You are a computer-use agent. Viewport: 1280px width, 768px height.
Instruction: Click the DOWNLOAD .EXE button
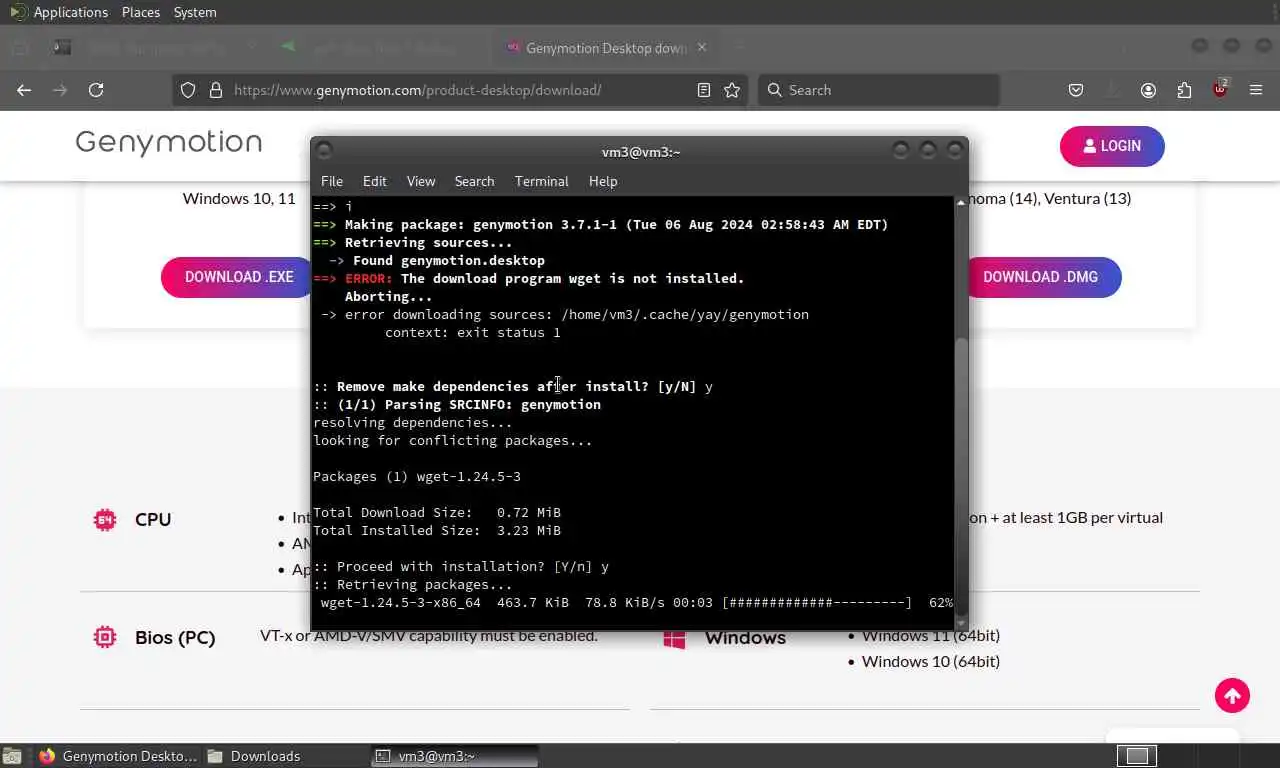(x=239, y=277)
